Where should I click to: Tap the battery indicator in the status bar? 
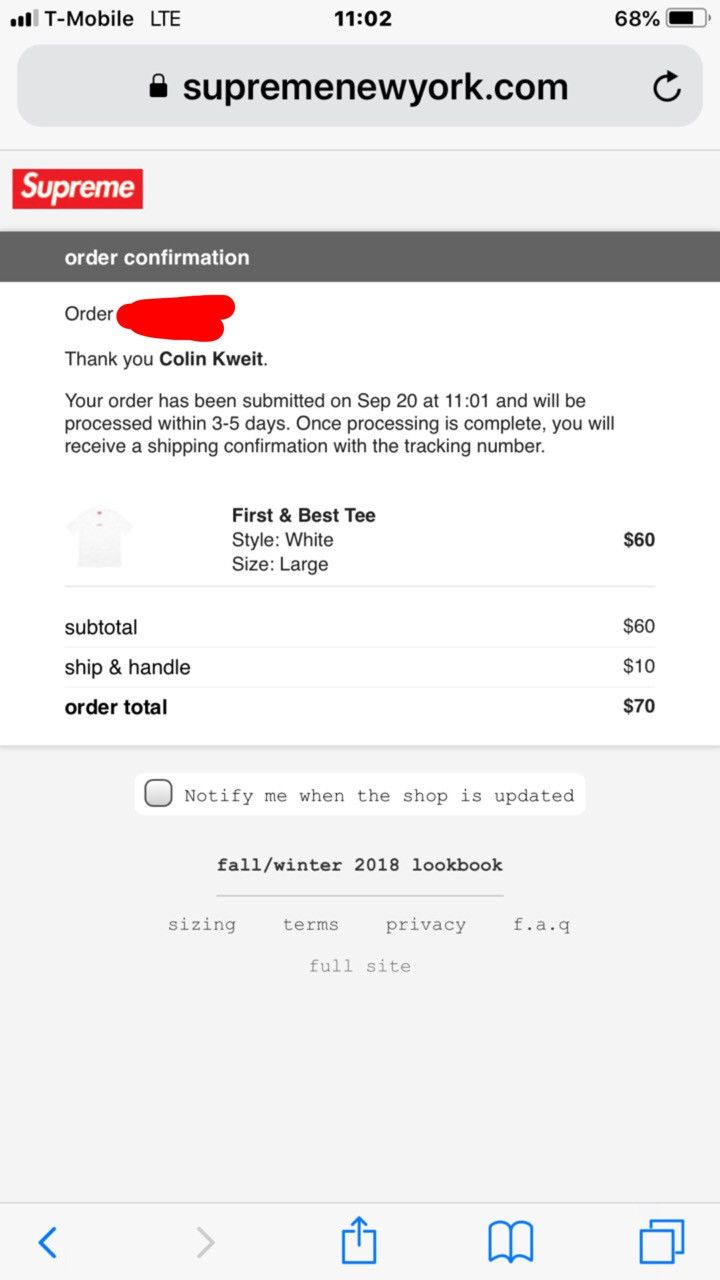point(688,17)
